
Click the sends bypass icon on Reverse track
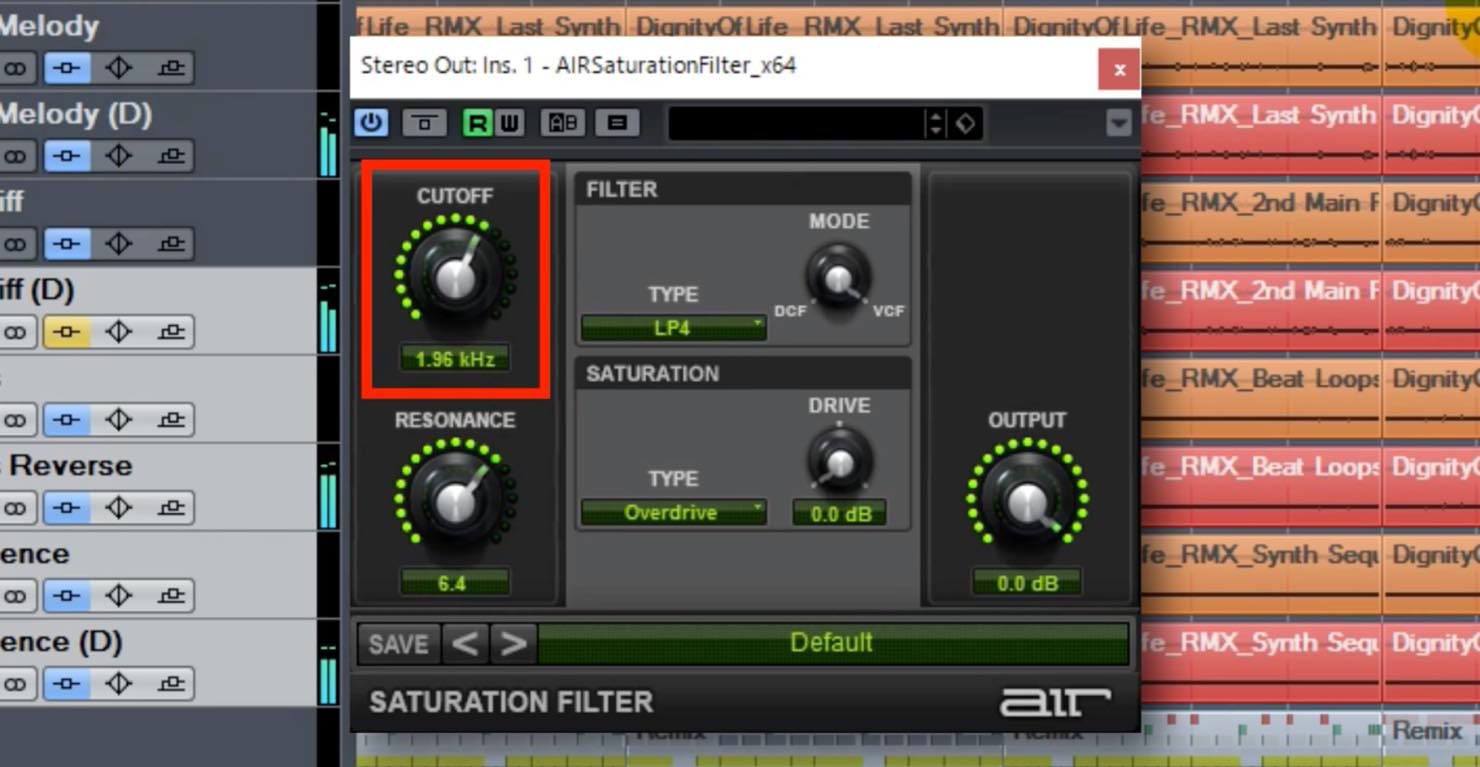(x=171, y=508)
